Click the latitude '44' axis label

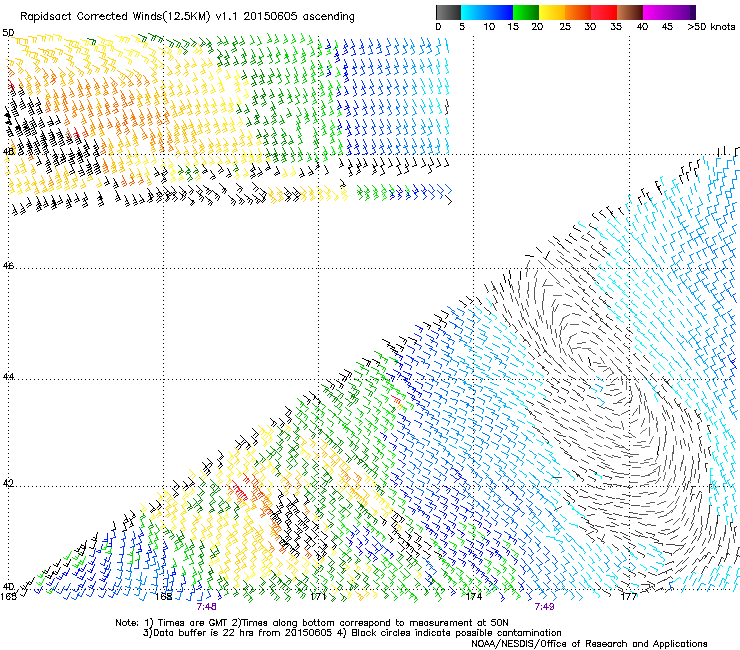(8, 377)
